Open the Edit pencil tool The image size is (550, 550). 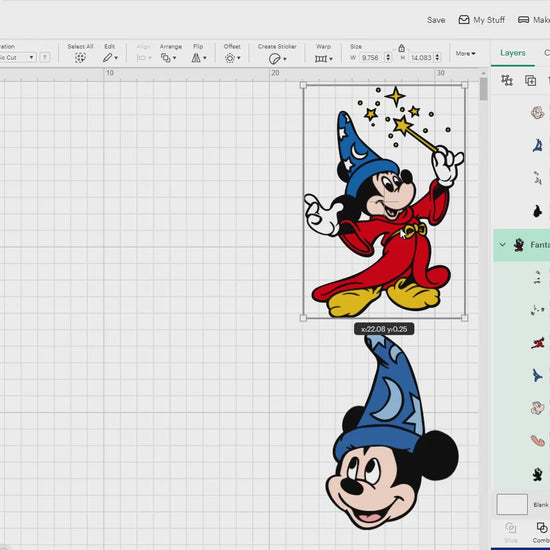(x=110, y=58)
